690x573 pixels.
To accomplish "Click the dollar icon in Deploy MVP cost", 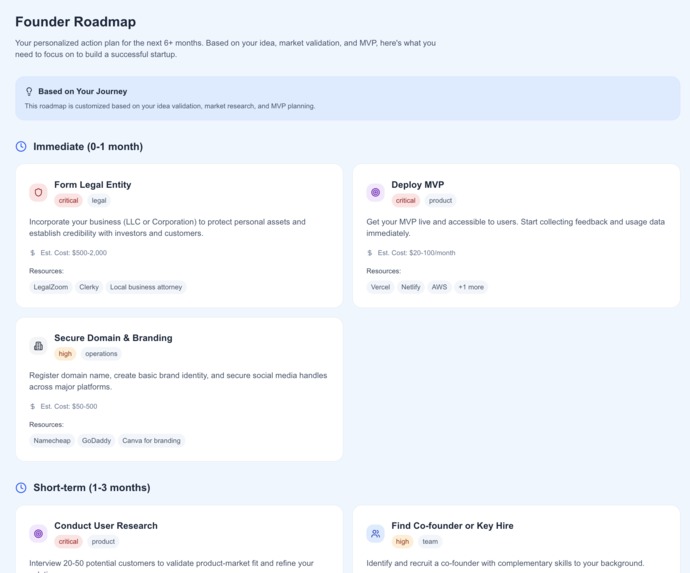I will (370, 253).
